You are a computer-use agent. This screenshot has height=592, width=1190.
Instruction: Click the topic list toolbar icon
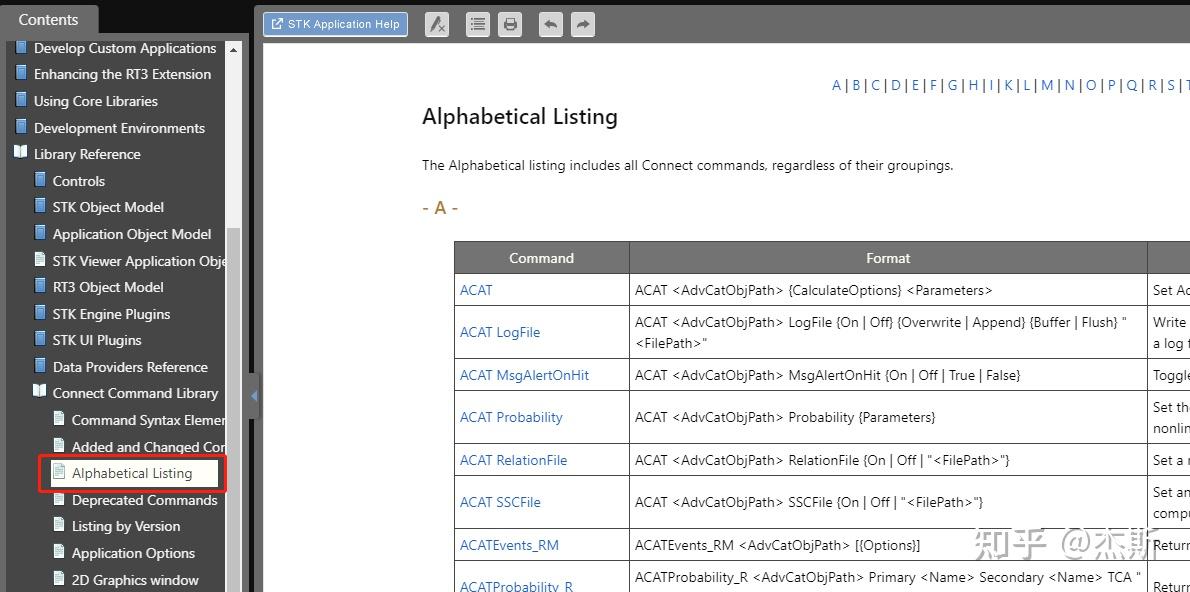478,24
